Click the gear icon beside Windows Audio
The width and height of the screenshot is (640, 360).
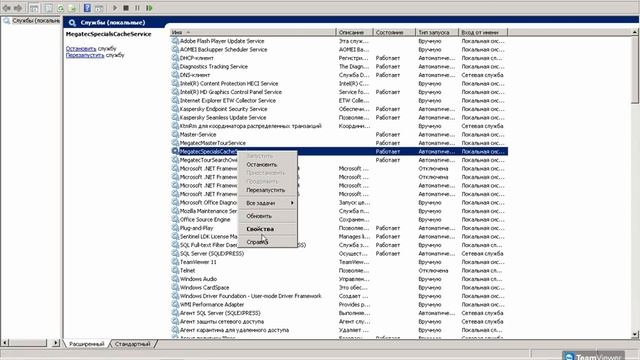click(x=175, y=279)
